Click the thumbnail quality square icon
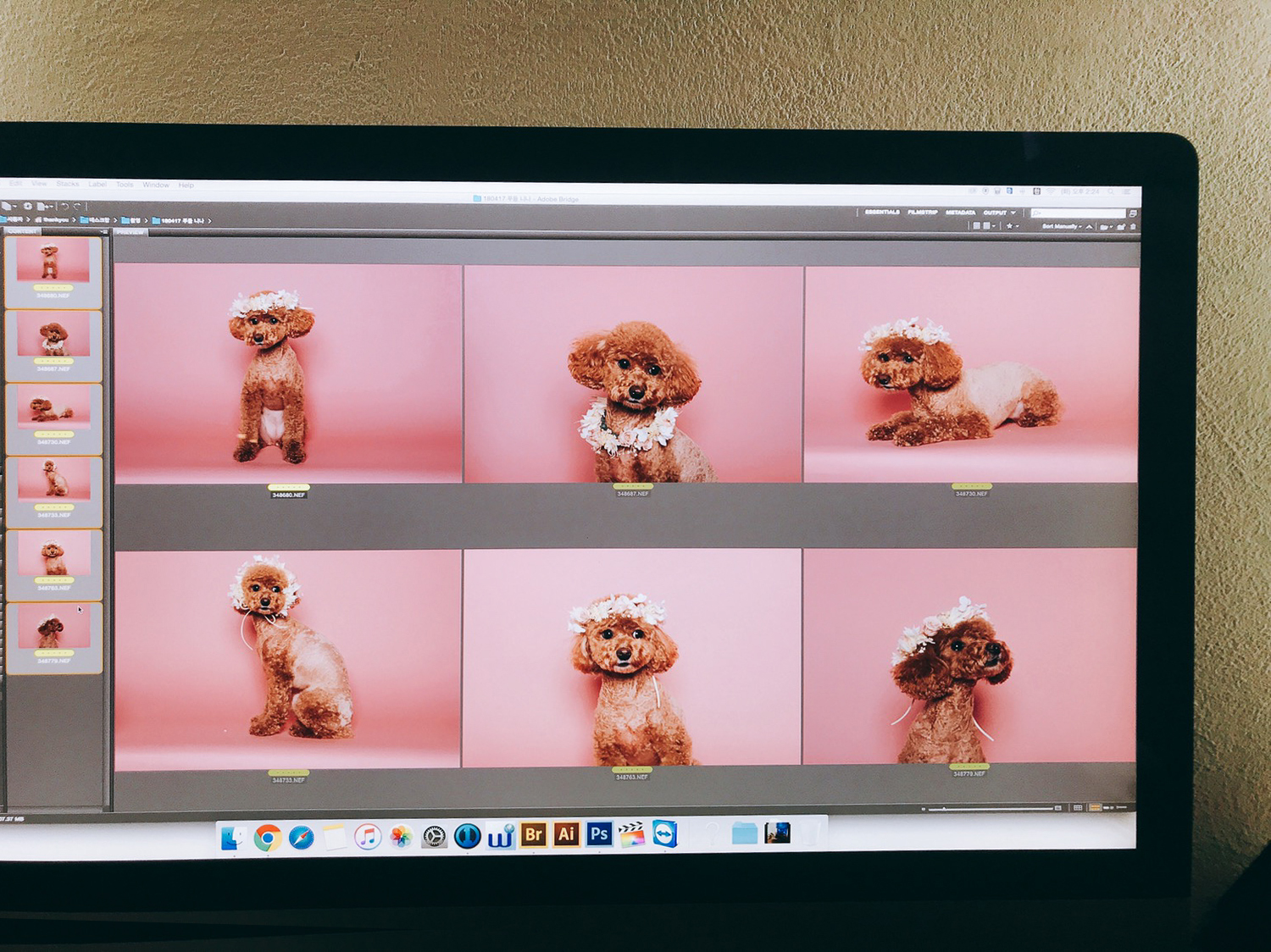Image resolution: width=1271 pixels, height=952 pixels. (976, 226)
